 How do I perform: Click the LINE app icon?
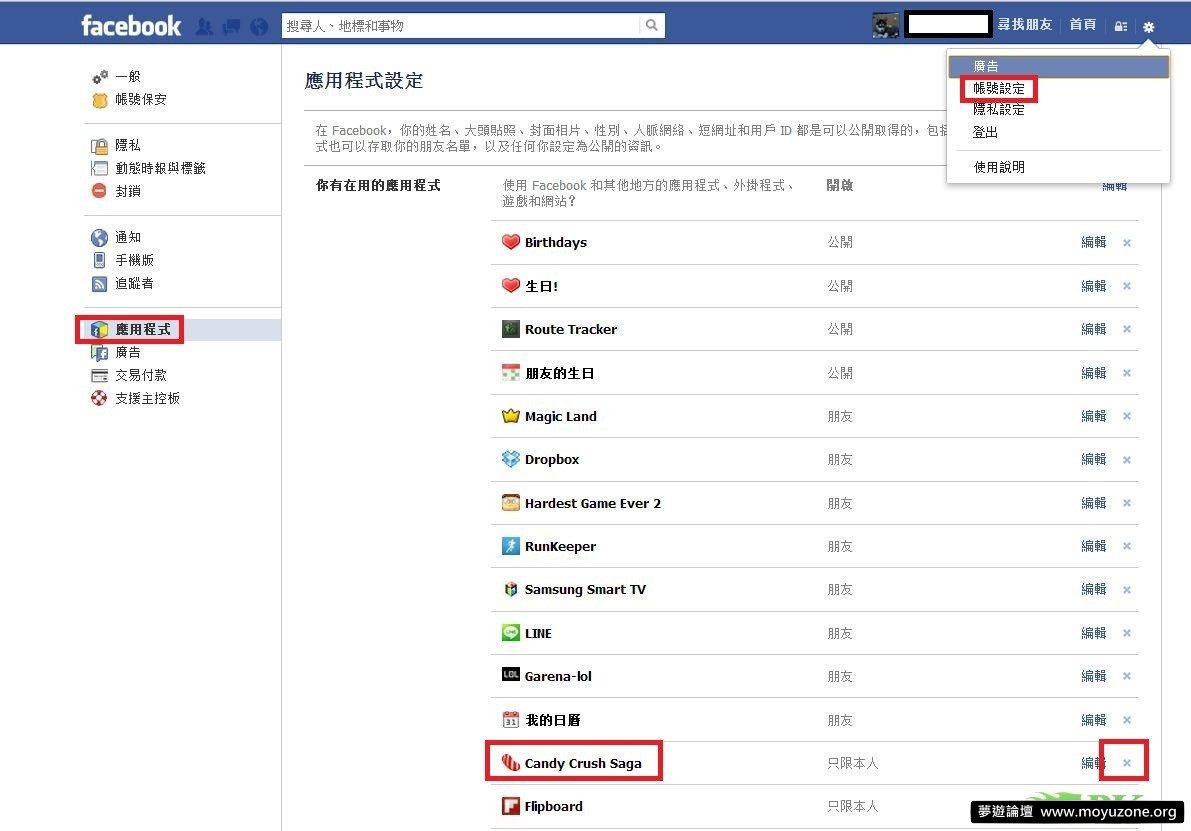(510, 633)
